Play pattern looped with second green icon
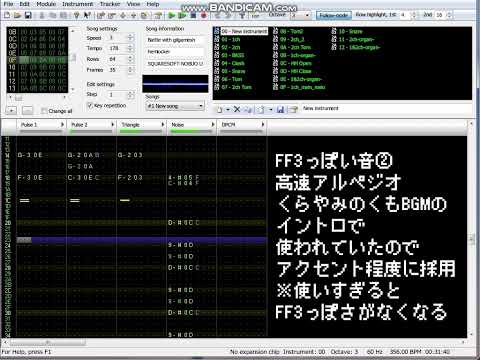 182,15
